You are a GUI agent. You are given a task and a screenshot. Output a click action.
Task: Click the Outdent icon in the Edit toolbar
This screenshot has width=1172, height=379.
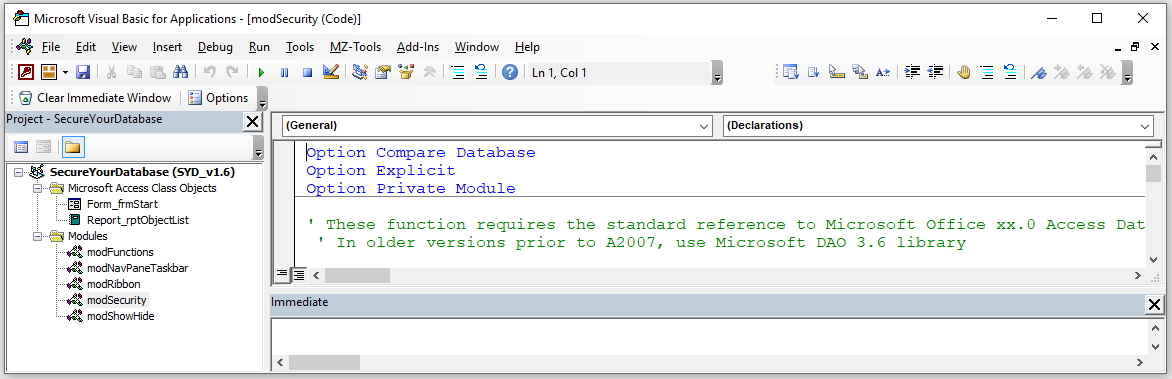pyautogui.click(x=935, y=73)
